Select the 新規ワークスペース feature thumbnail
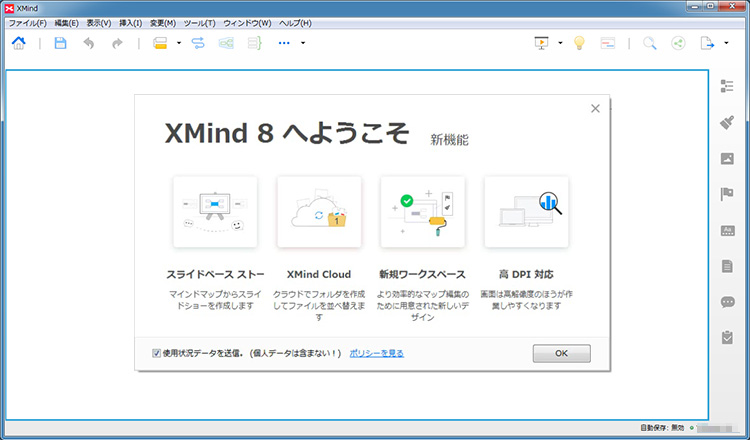 click(x=422, y=212)
